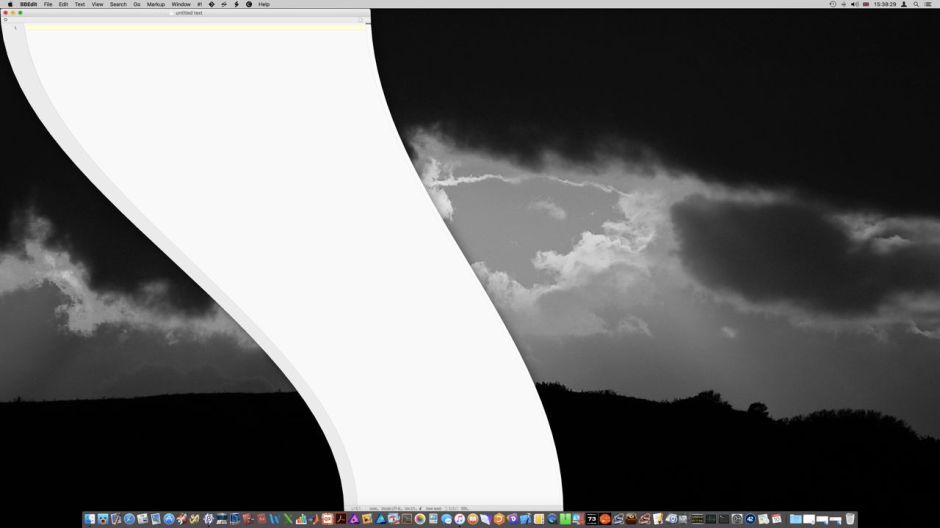Click the Spotlight search magnifier icon

[916, 4]
